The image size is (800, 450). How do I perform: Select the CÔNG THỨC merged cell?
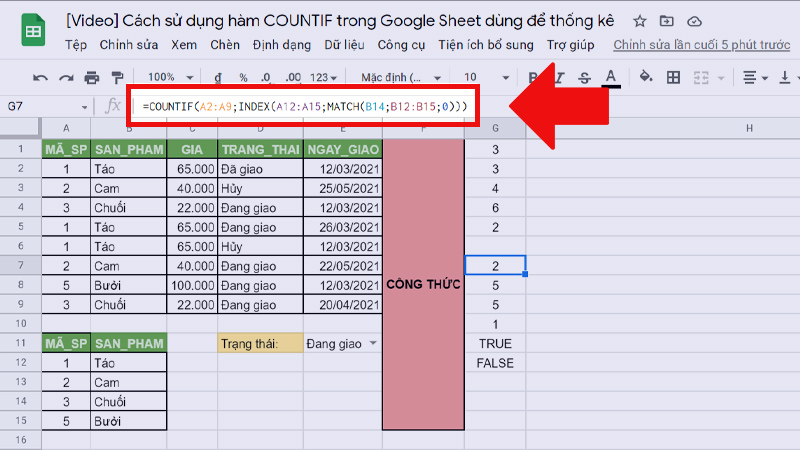[423, 285]
